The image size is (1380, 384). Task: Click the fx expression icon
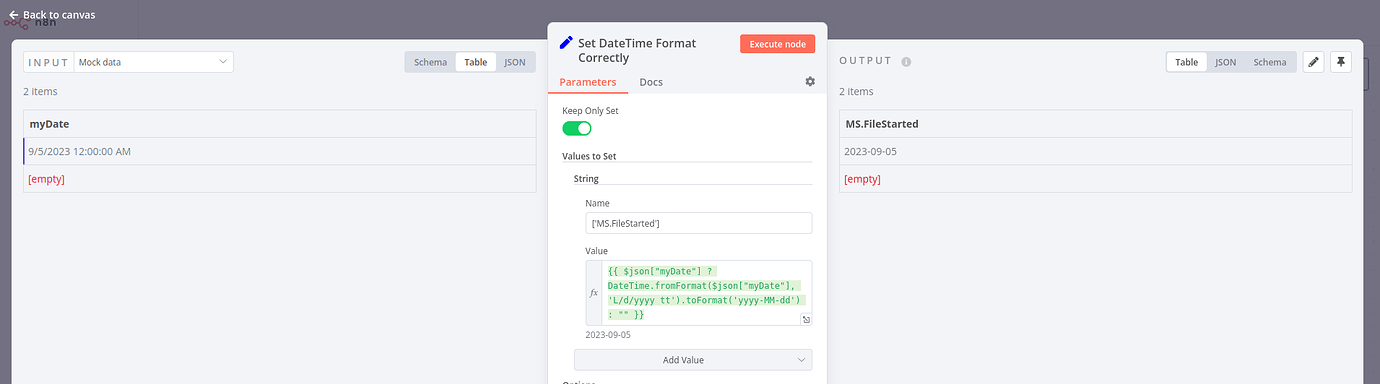(594, 293)
